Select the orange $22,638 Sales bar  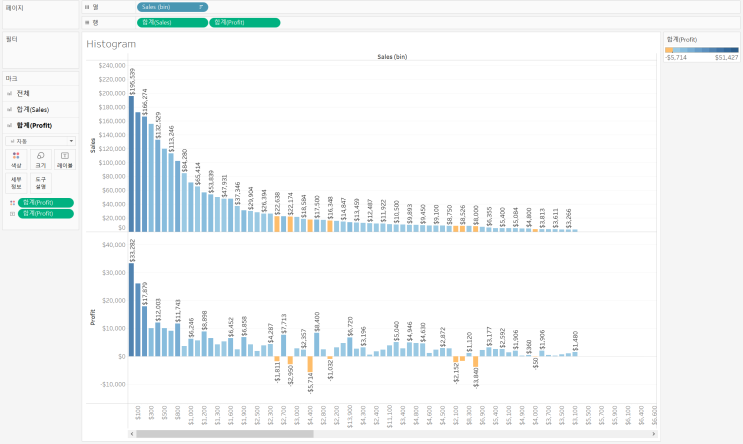pyautogui.click(x=277, y=224)
